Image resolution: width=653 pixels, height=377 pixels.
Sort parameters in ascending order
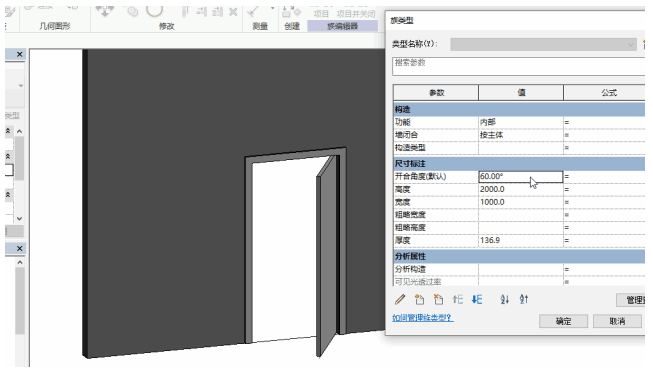tap(504, 299)
